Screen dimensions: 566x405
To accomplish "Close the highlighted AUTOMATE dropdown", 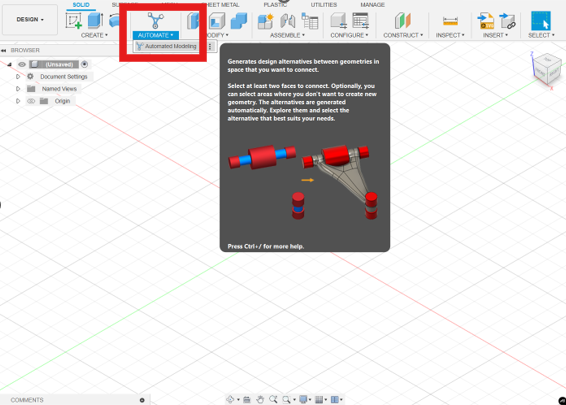I will point(156,35).
